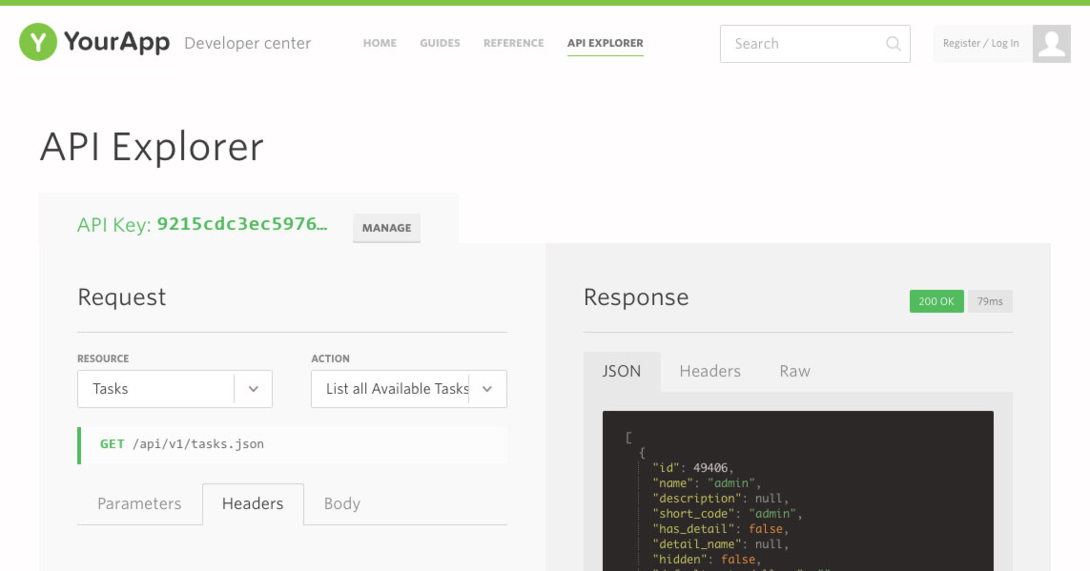Open the user avatar icon
This screenshot has height=571, width=1090.
pos(1051,44)
